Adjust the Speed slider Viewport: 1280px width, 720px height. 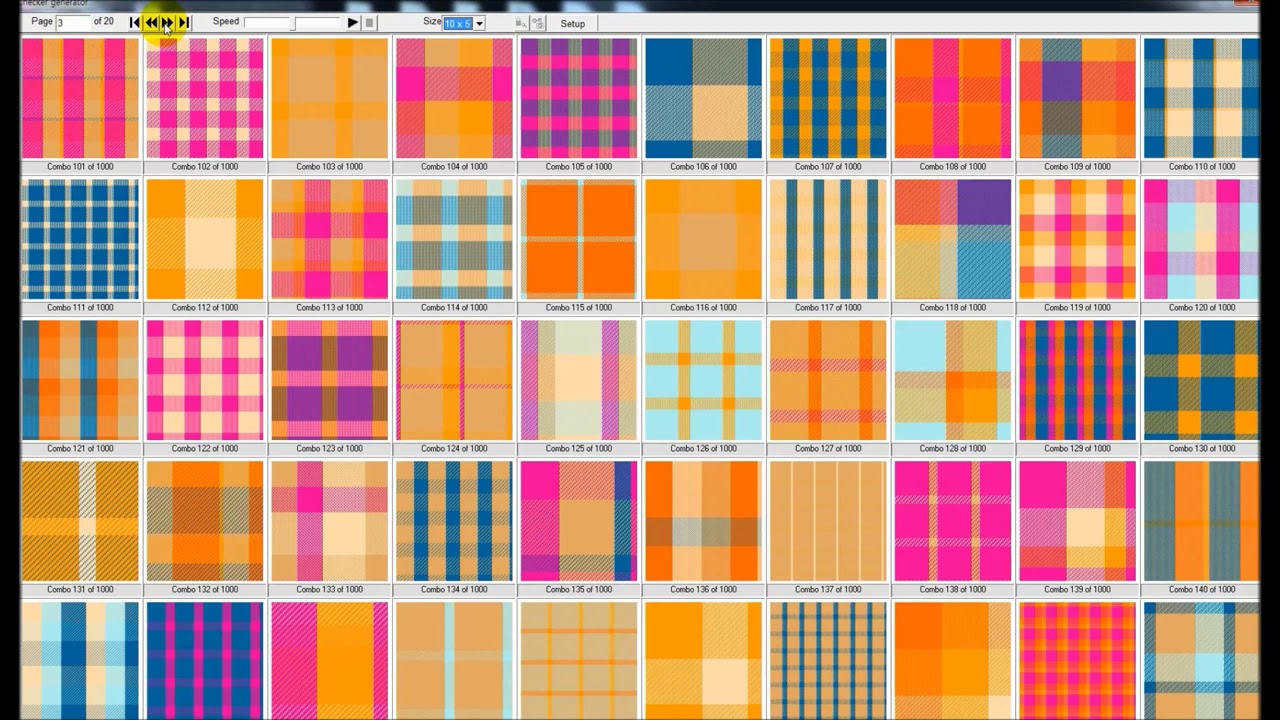[x=292, y=23]
